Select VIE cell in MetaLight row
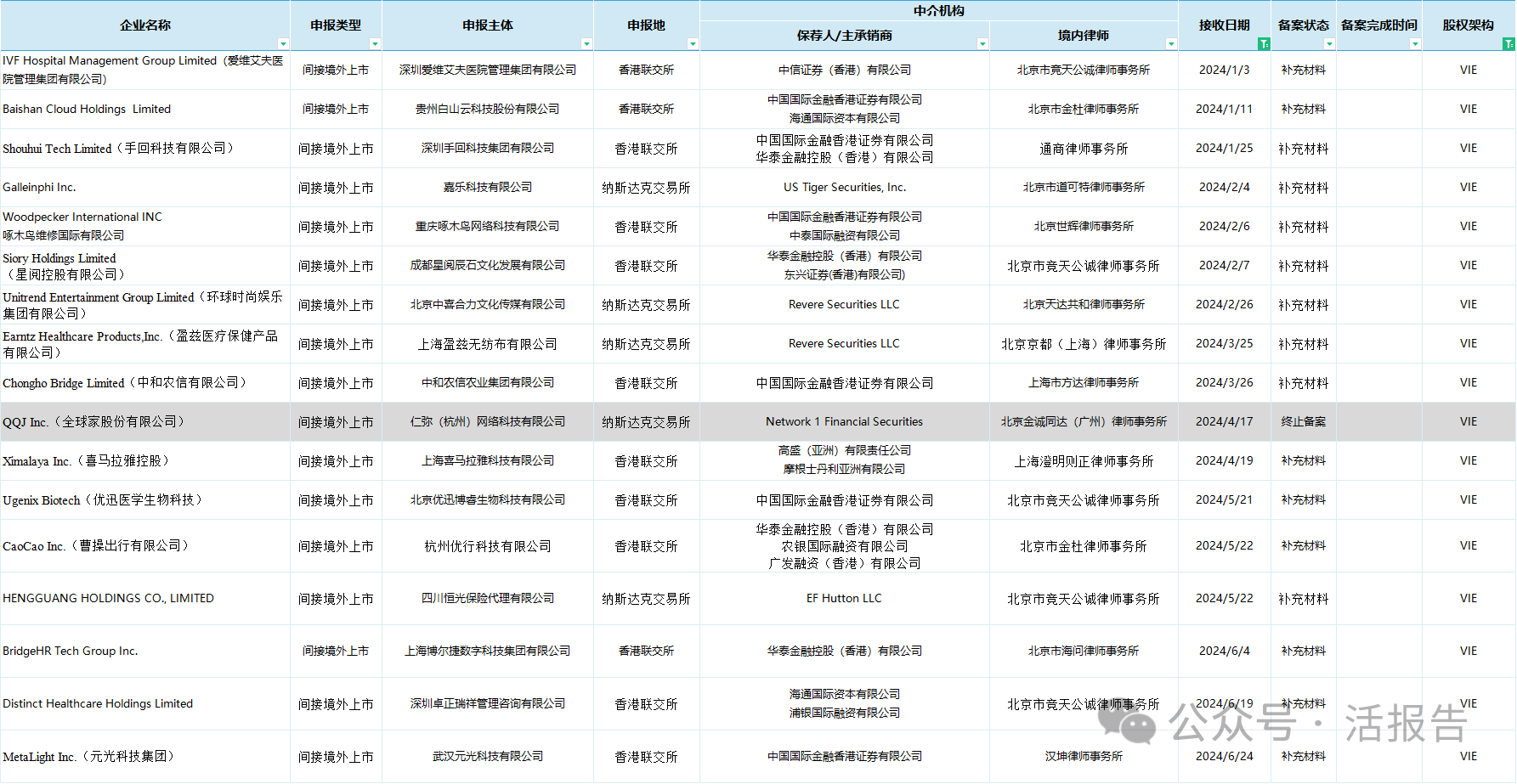The width and height of the screenshot is (1517, 784). 1469,757
